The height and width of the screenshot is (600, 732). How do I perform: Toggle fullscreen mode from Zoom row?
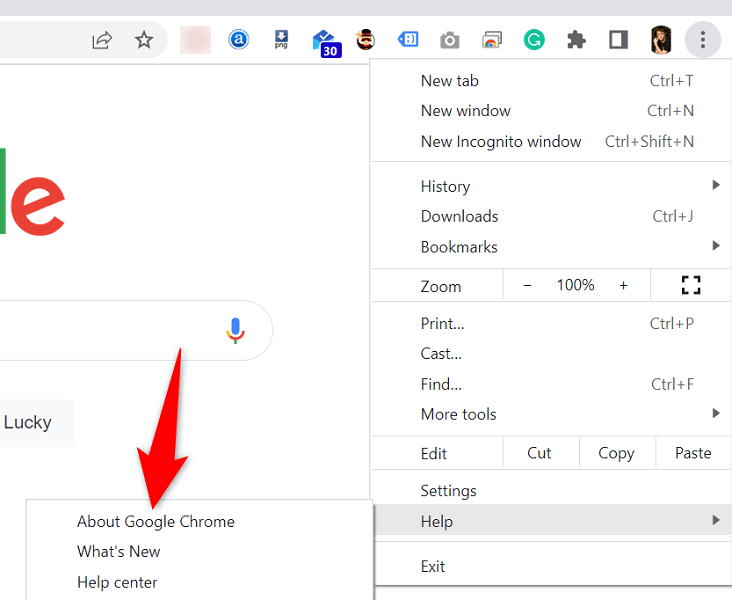(x=690, y=286)
